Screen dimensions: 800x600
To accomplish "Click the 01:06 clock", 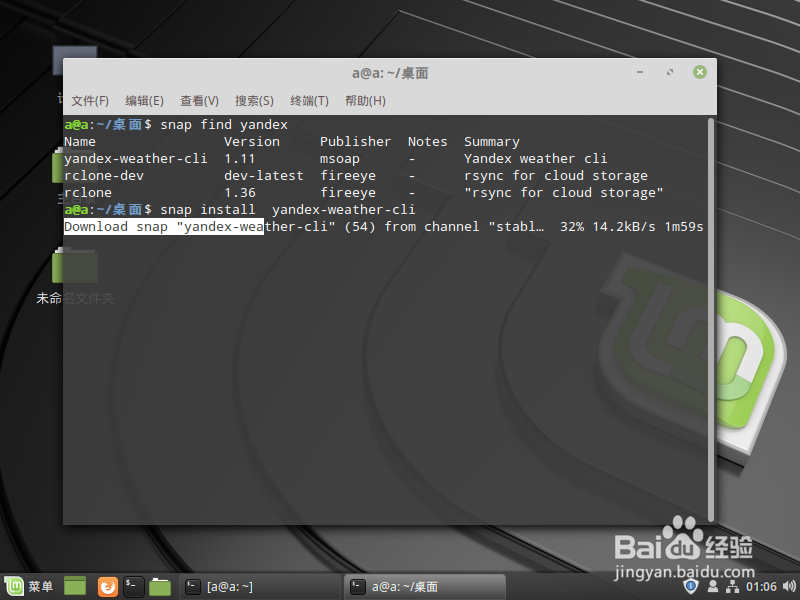I will point(761,587).
